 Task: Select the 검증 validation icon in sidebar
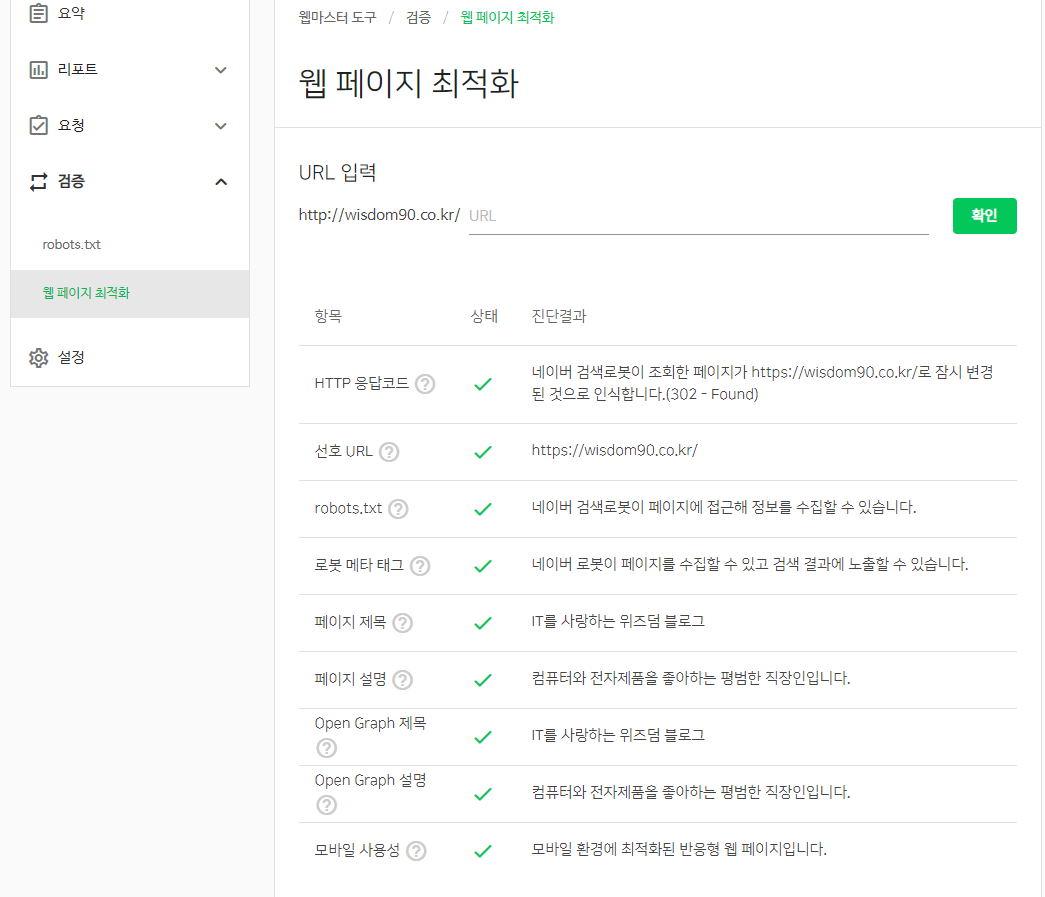click(x=38, y=181)
